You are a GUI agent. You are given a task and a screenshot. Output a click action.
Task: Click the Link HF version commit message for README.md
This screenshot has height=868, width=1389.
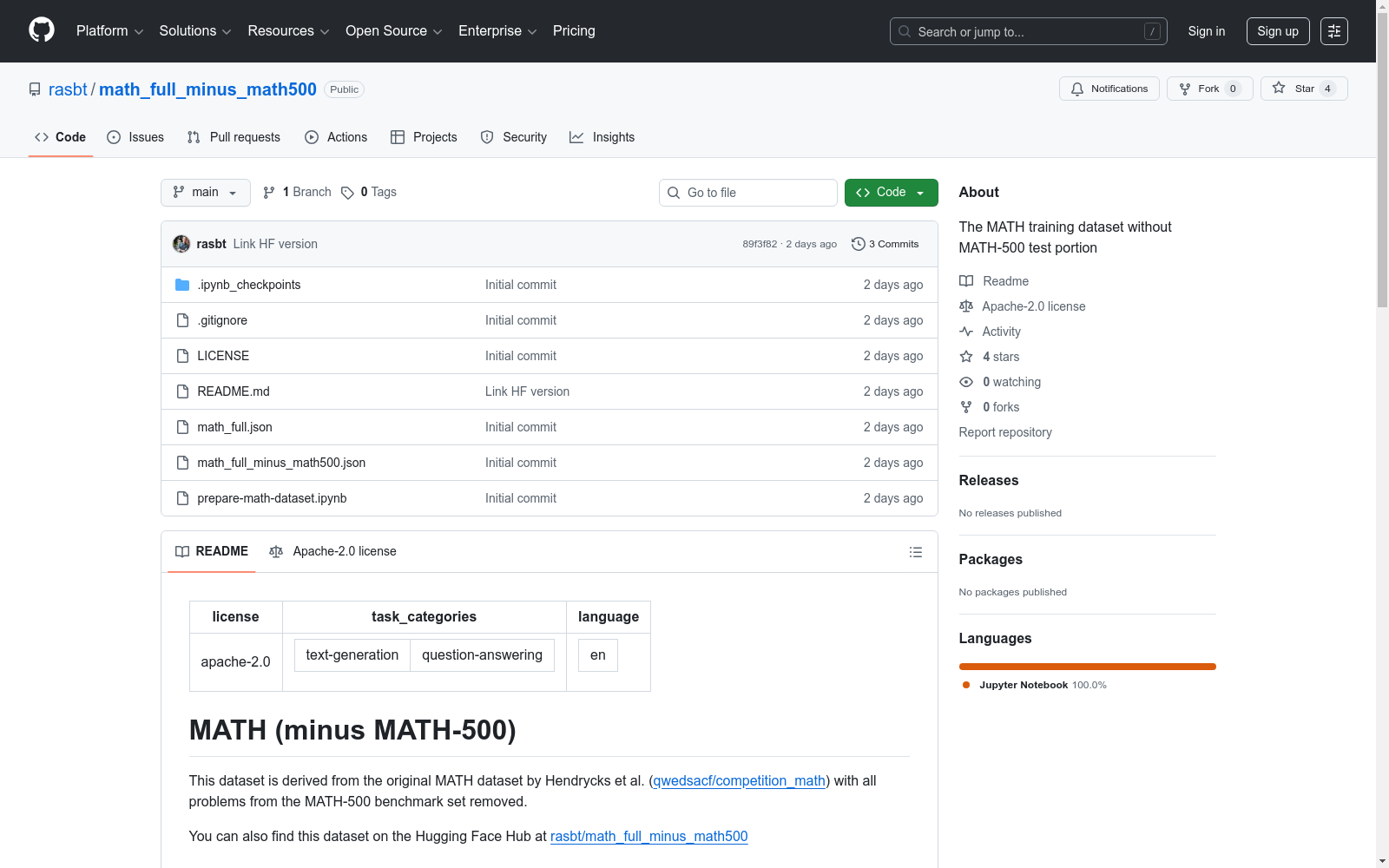[x=528, y=391]
